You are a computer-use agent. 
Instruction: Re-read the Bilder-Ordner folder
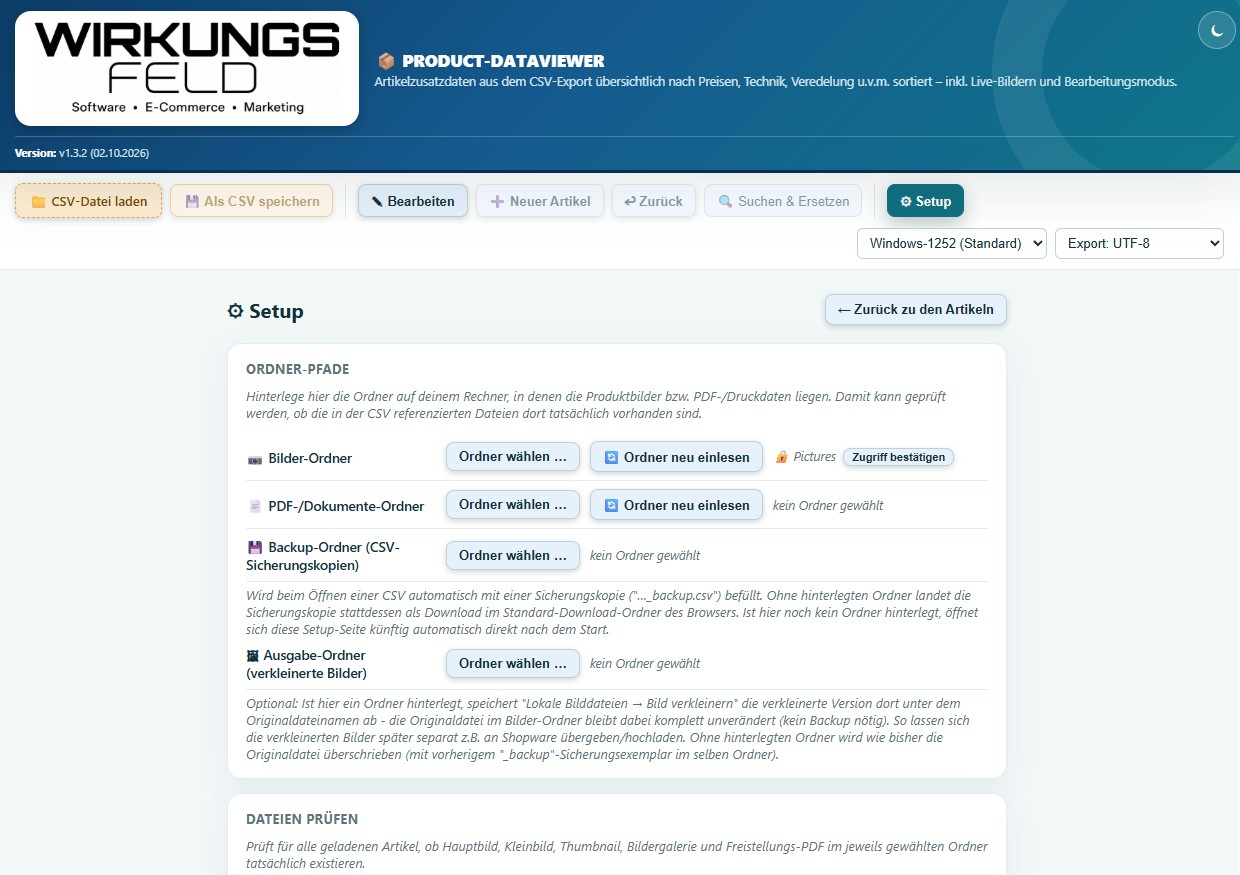[676, 457]
